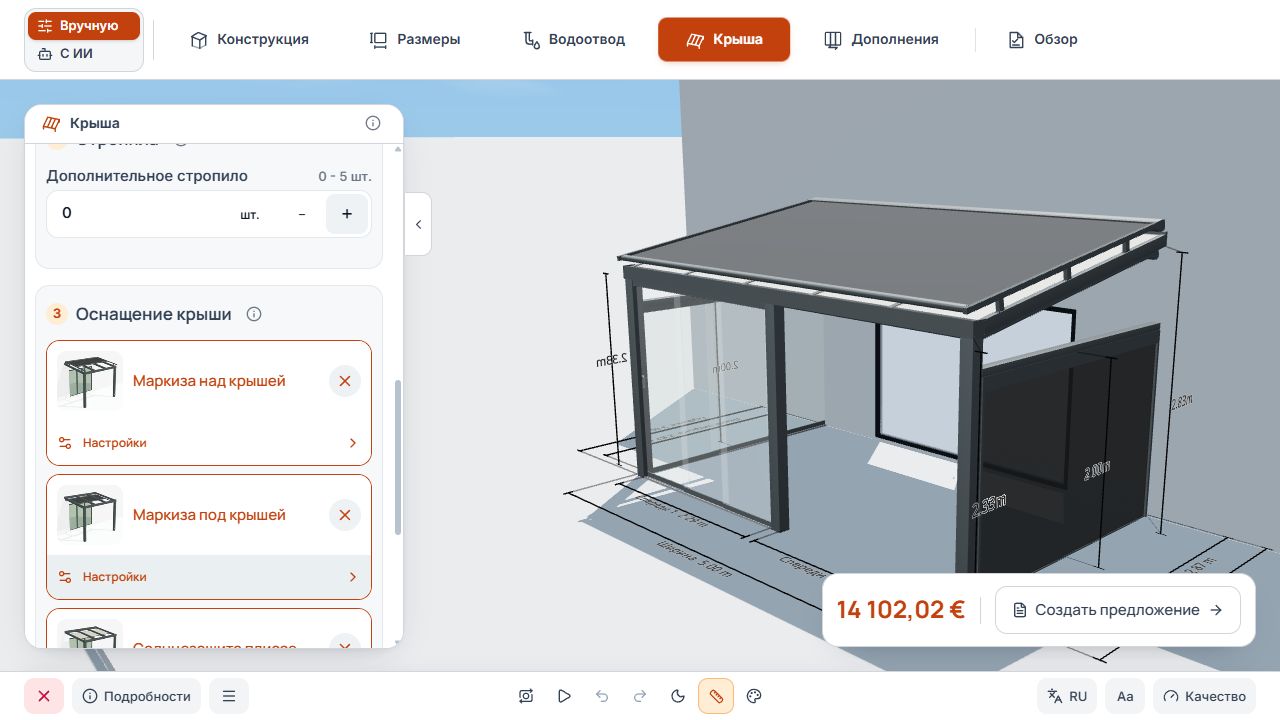Click the settings sliders icon under Маркиза над крышей
Screen dimensions: 1280x720
click(x=65, y=443)
